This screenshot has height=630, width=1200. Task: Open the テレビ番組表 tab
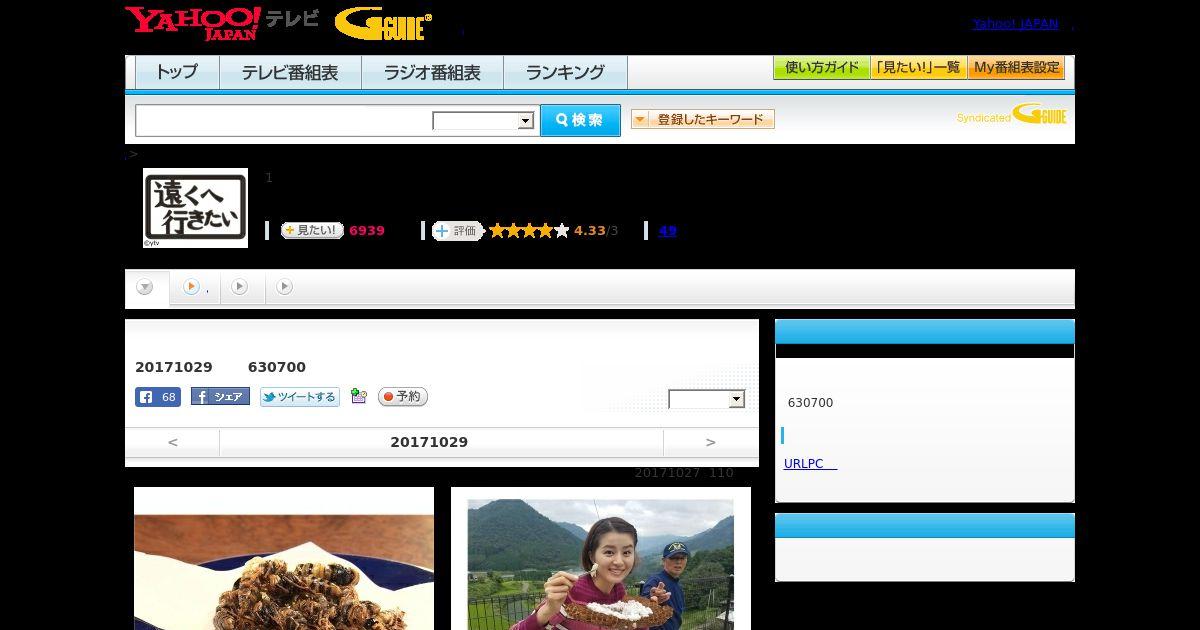[290, 72]
